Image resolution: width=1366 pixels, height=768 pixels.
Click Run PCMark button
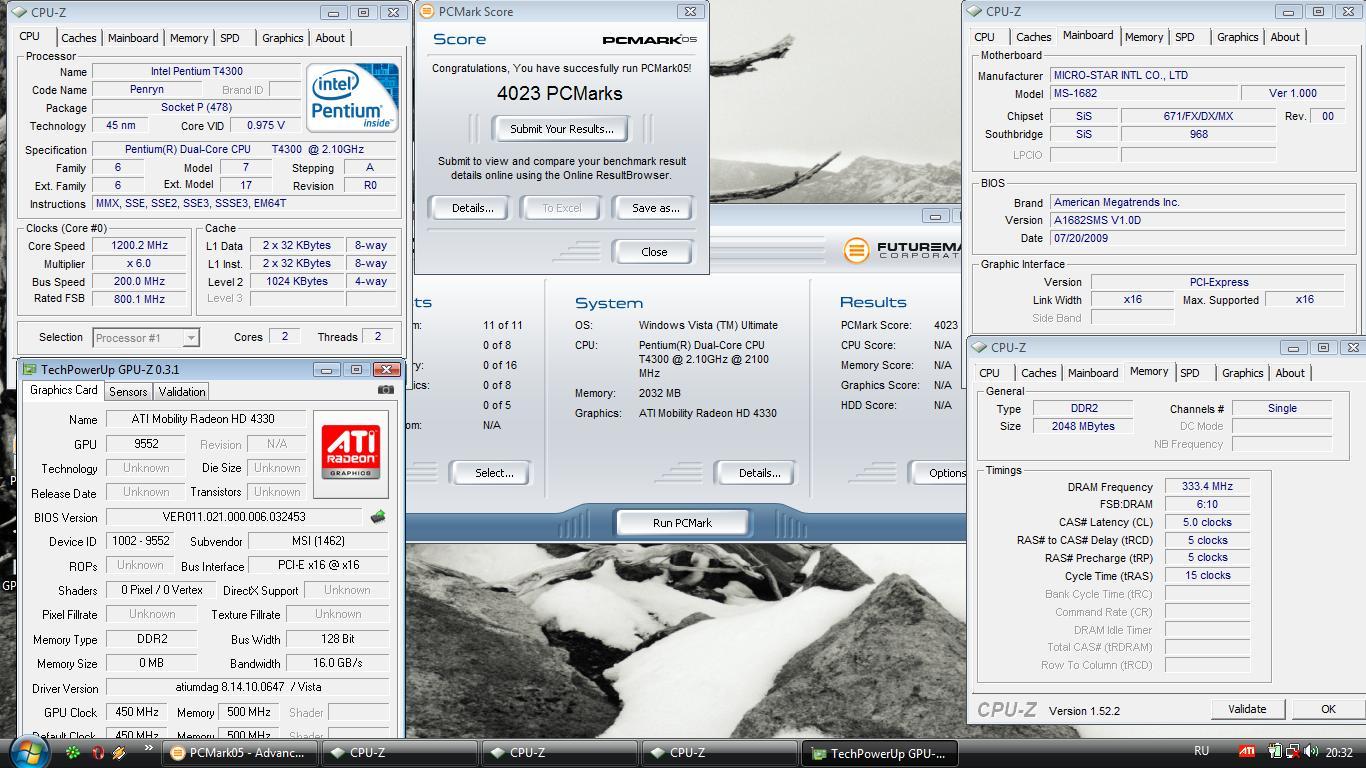tap(682, 523)
